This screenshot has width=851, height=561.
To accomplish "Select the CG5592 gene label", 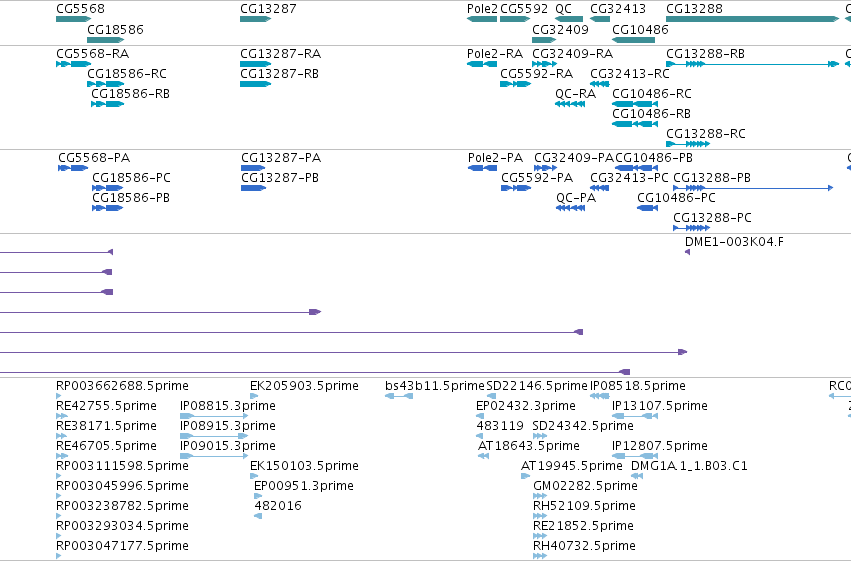I will (x=524, y=9).
